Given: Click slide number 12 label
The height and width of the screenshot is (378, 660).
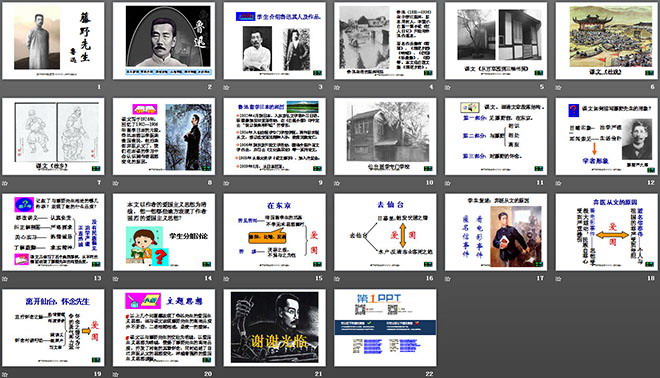Looking at the screenshot, I should [651, 183].
